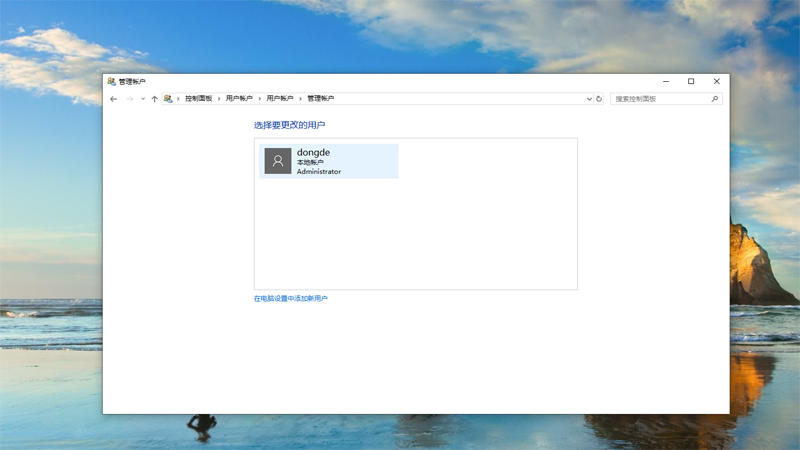Refresh the 管理帐户 page
Image resolution: width=800 pixels, height=450 pixels.
pos(599,99)
